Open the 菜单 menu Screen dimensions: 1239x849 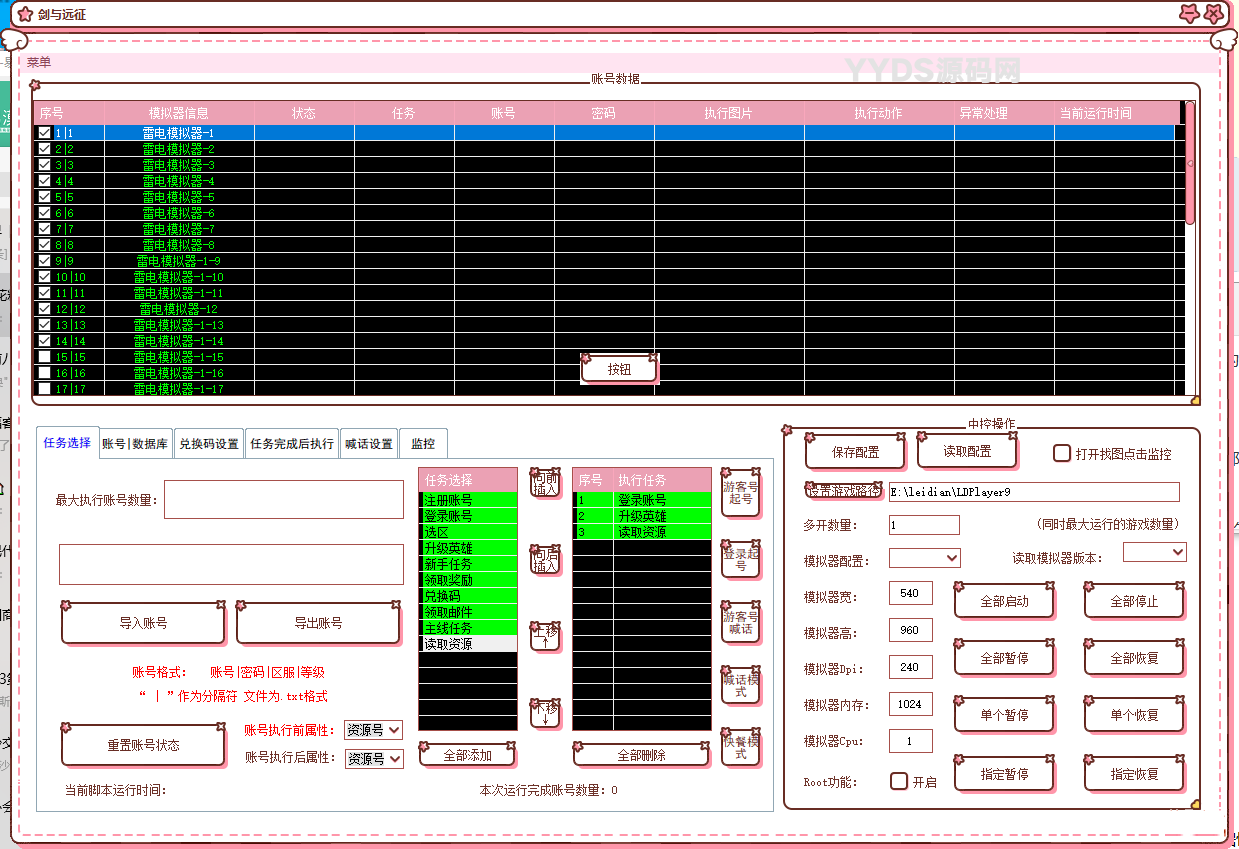pos(39,62)
